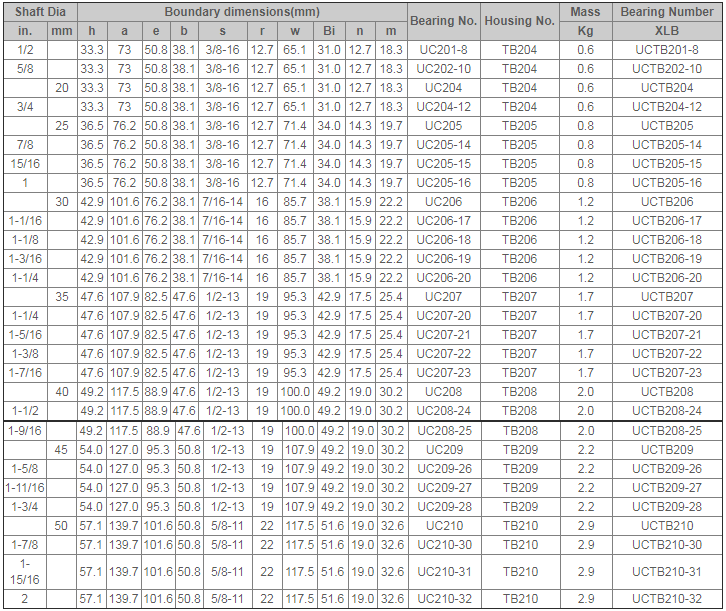
Task: Select the Boundary dimensions(mm) header cell
Action: pyautogui.click(x=240, y=12)
